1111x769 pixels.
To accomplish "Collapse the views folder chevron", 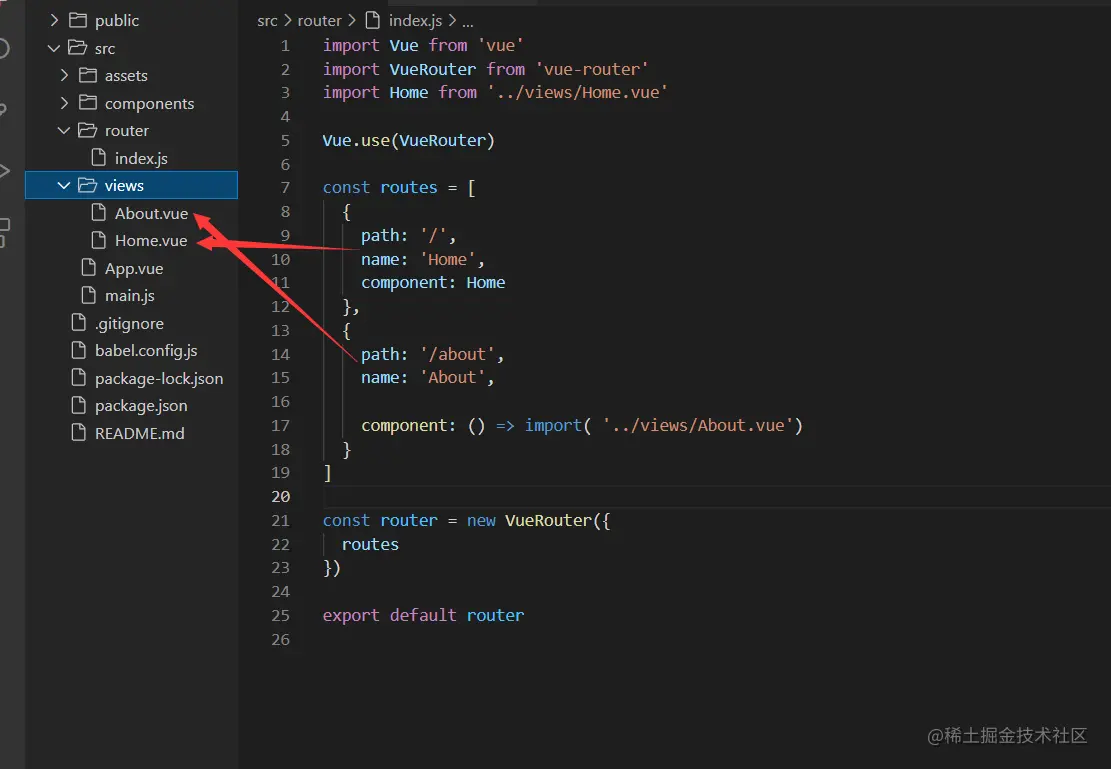I will (x=64, y=186).
